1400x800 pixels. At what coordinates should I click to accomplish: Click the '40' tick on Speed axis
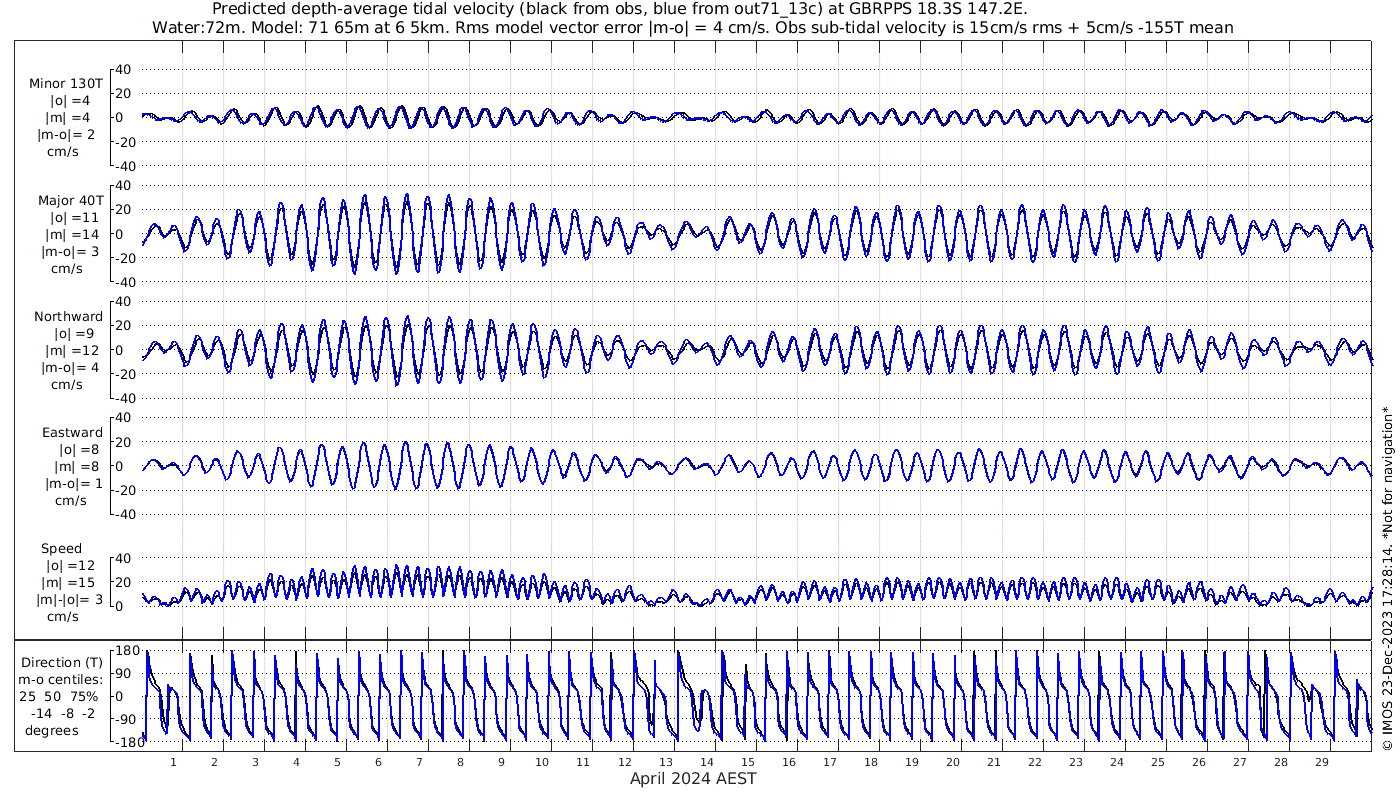pyautogui.click(x=125, y=558)
